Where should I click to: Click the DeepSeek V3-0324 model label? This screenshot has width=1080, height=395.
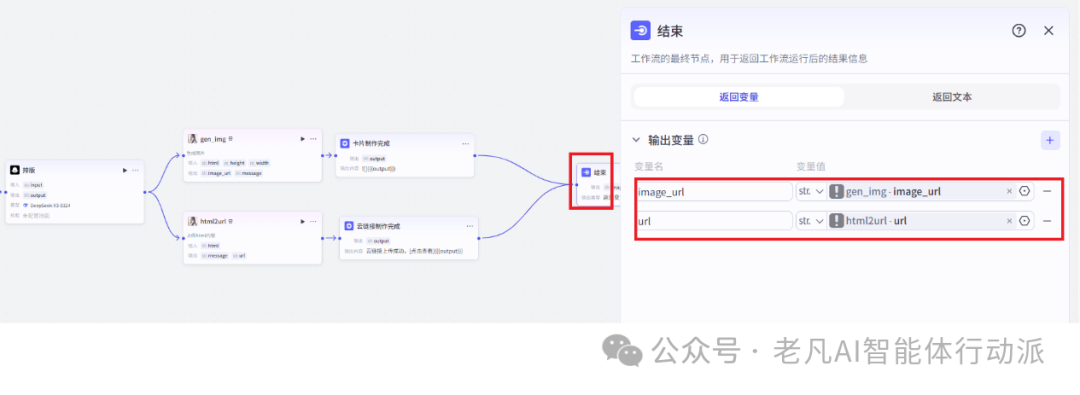pyautogui.click(x=50, y=205)
